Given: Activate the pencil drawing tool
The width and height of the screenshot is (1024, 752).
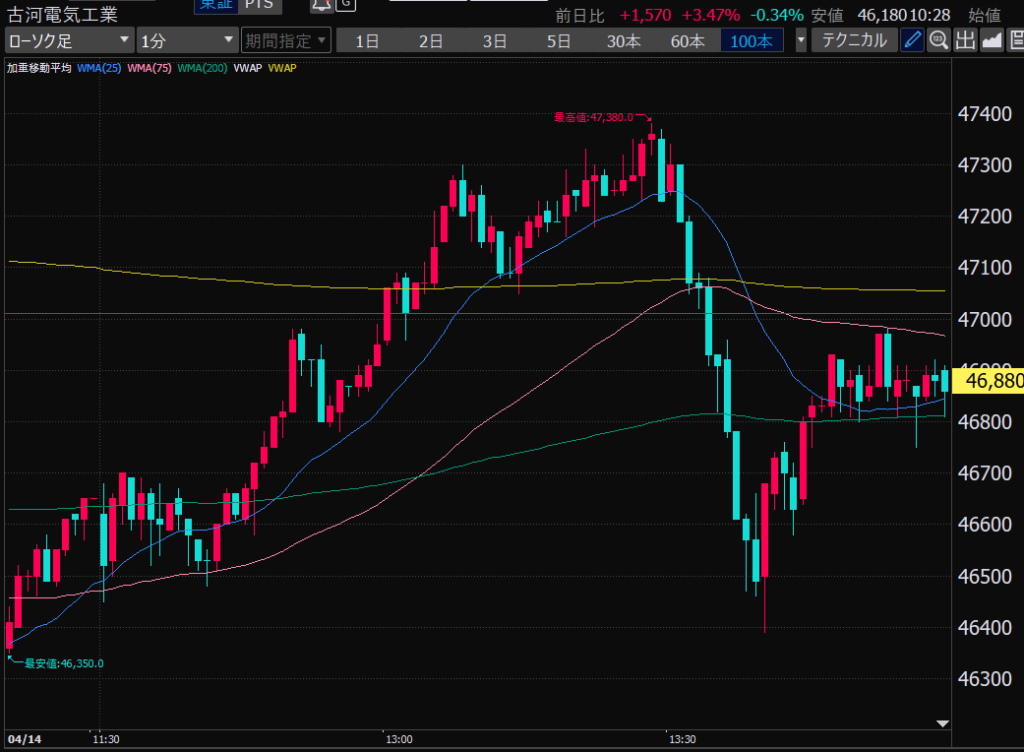Looking at the screenshot, I should [912, 40].
